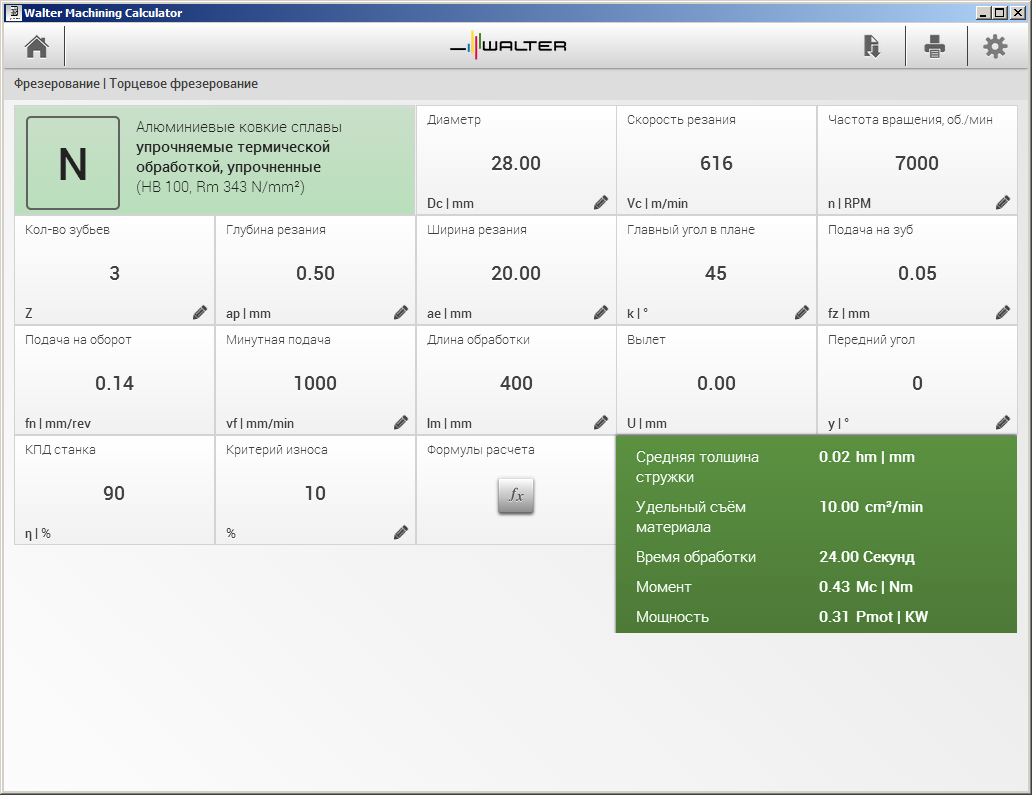Click the Vc | m/min unit label

tap(658, 203)
